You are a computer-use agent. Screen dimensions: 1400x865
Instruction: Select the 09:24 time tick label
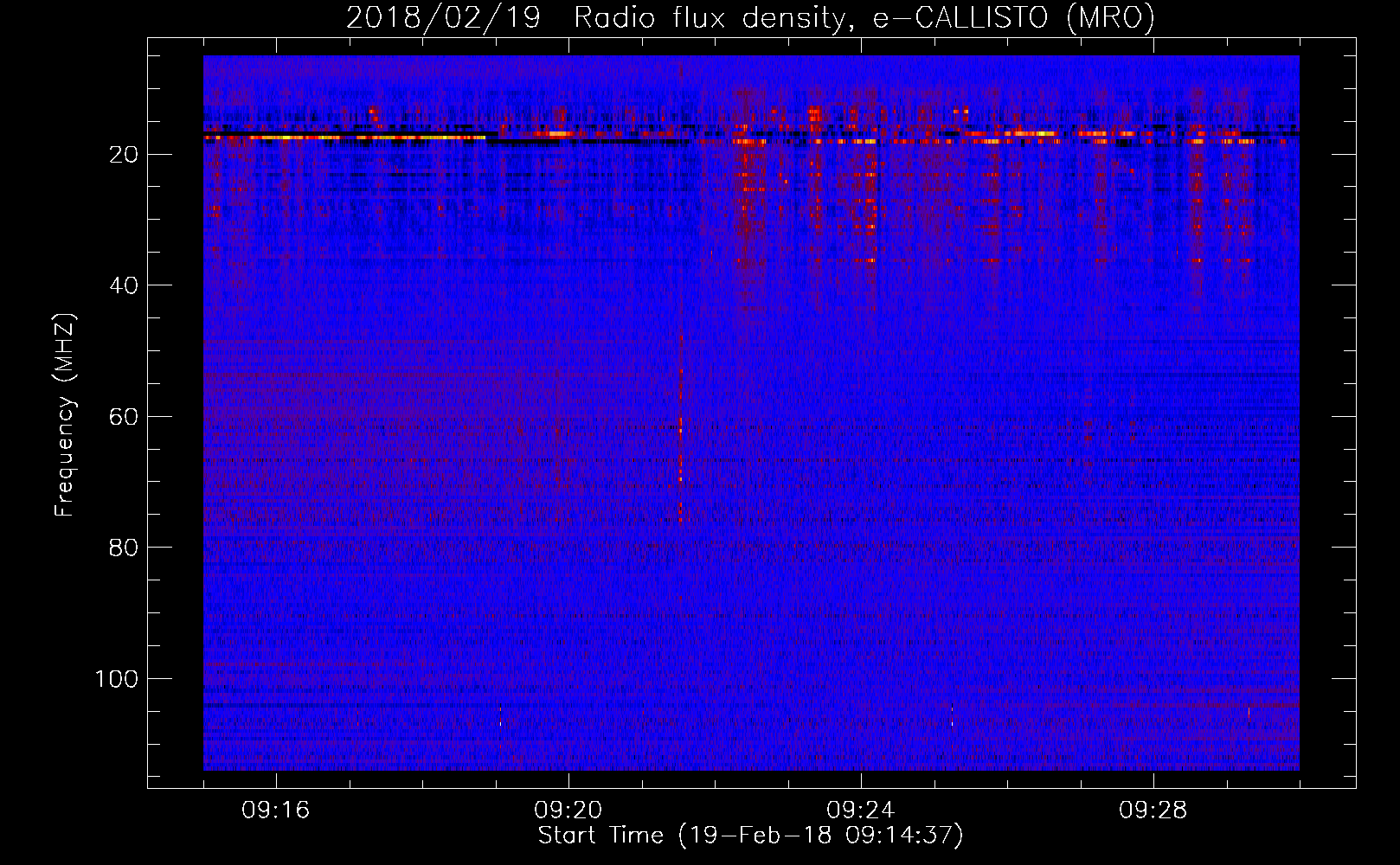[x=861, y=811]
